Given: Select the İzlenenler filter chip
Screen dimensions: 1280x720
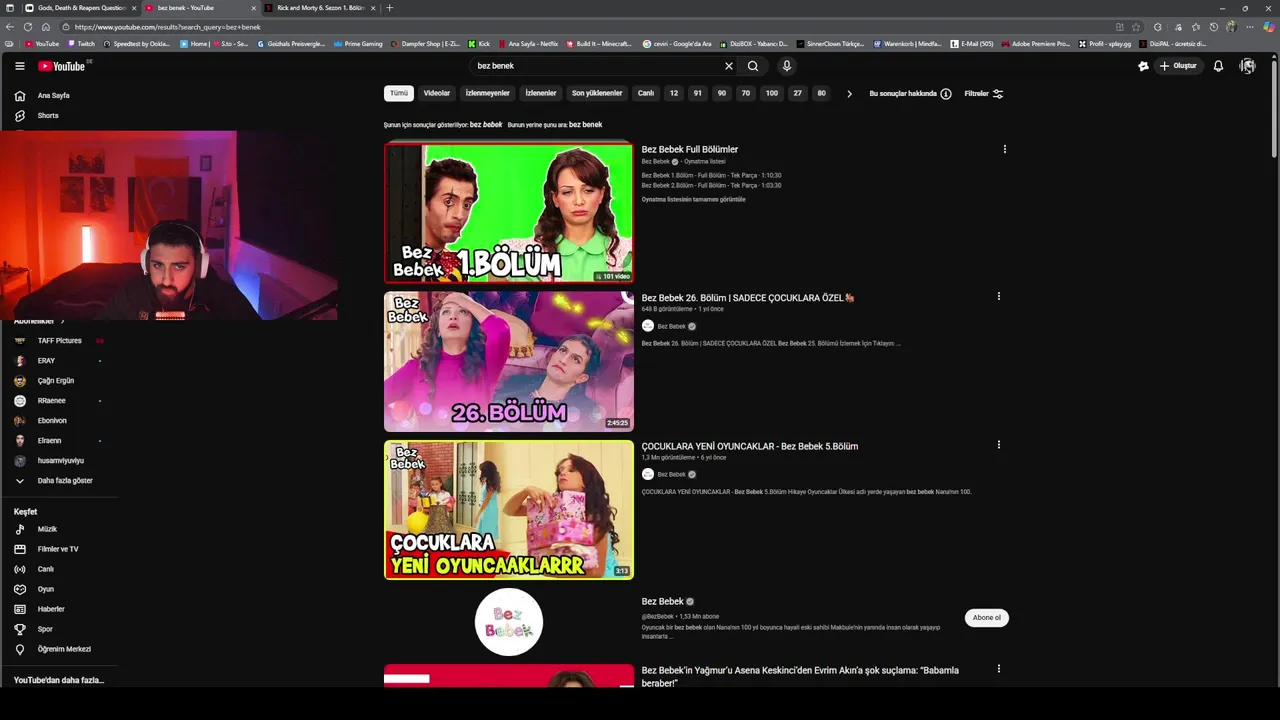Looking at the screenshot, I should tap(541, 93).
